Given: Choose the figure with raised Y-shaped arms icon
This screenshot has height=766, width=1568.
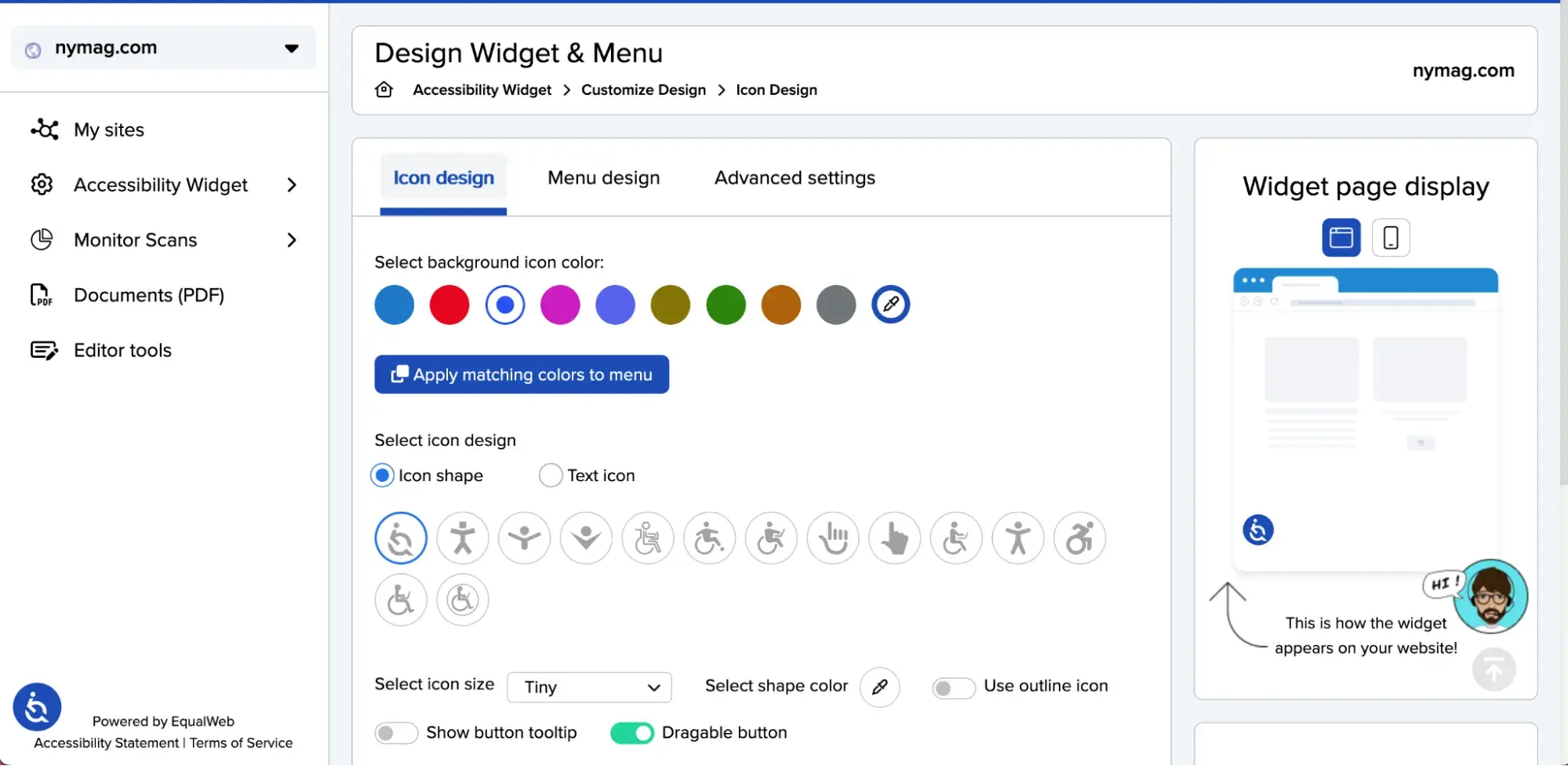Looking at the screenshot, I should click(x=525, y=538).
